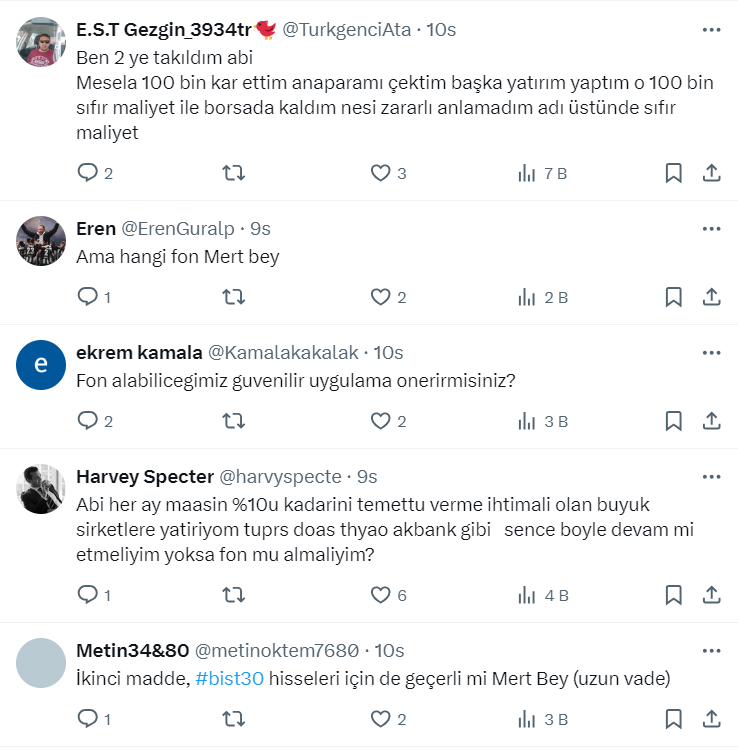Share Metin34&80's tweet
This screenshot has width=738, height=751.
point(712,719)
